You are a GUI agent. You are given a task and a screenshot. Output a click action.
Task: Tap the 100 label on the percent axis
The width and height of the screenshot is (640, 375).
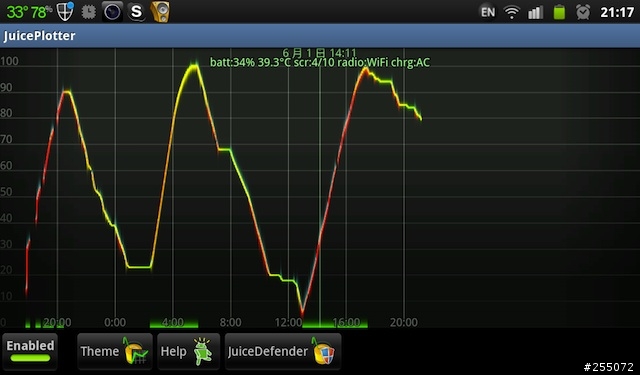[x=9, y=61]
